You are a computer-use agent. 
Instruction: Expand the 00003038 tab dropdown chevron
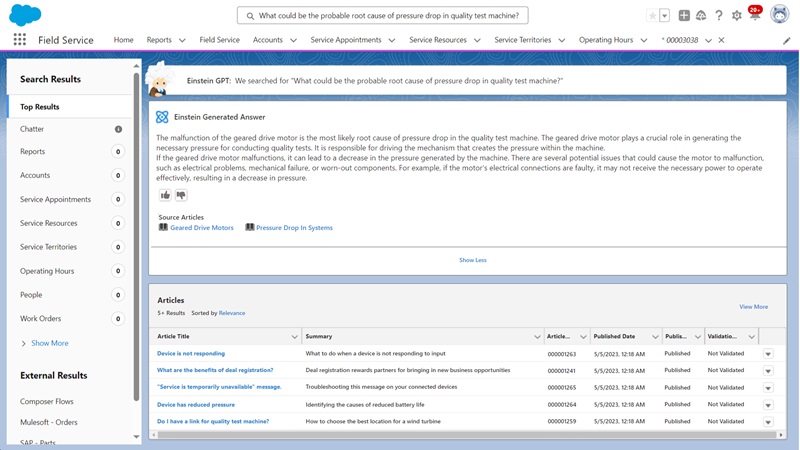708,40
